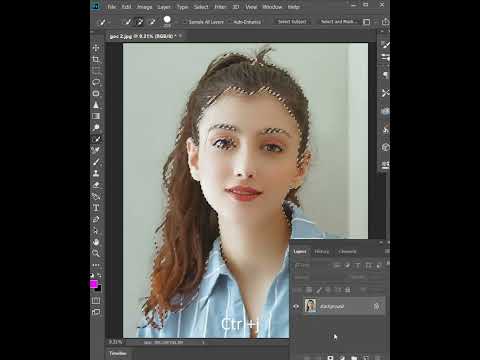Image resolution: width=480 pixels, height=360 pixels.
Task: Choose New Selection mode in options bar
Action: point(126,22)
